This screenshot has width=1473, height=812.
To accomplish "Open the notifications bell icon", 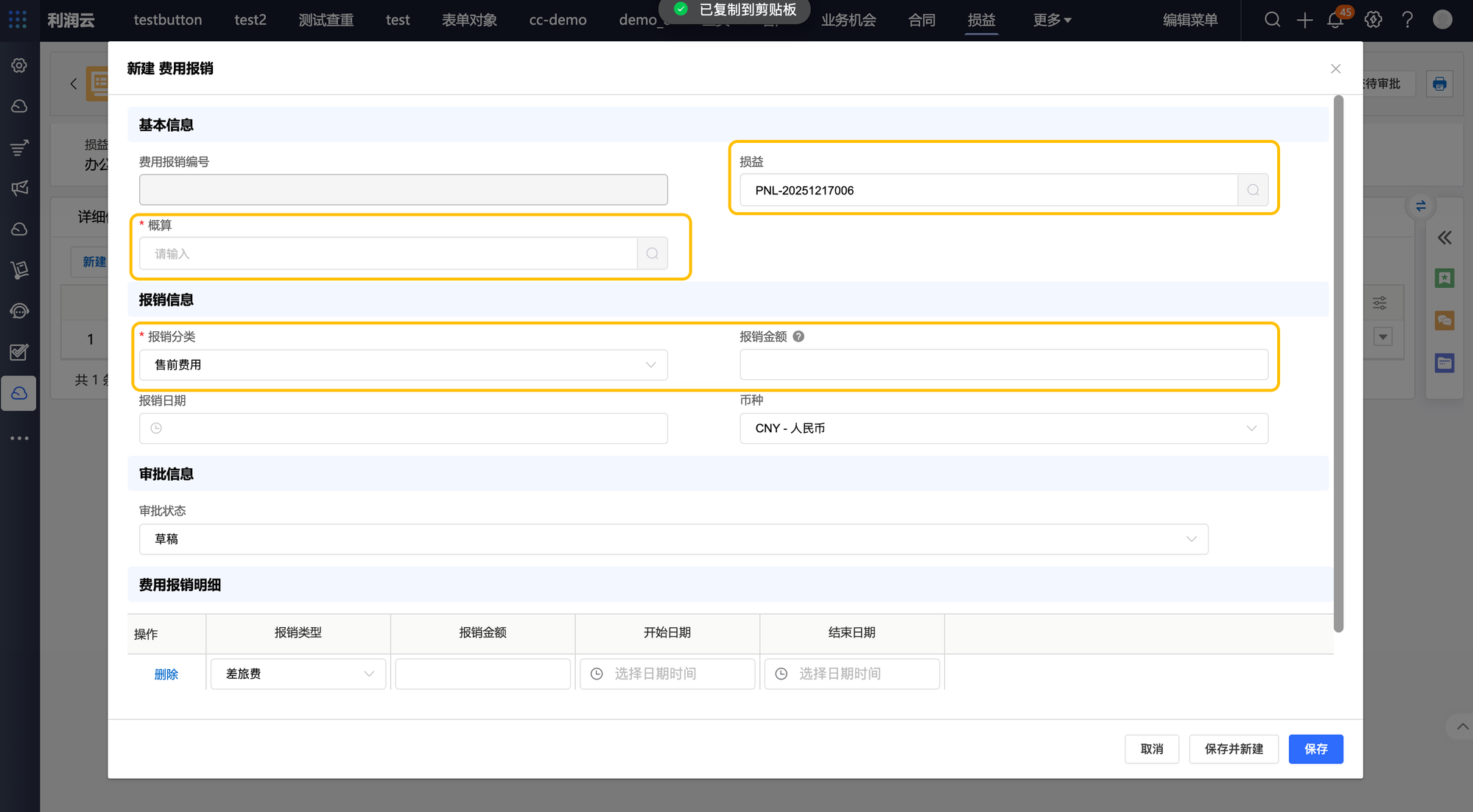I will pos(1335,21).
